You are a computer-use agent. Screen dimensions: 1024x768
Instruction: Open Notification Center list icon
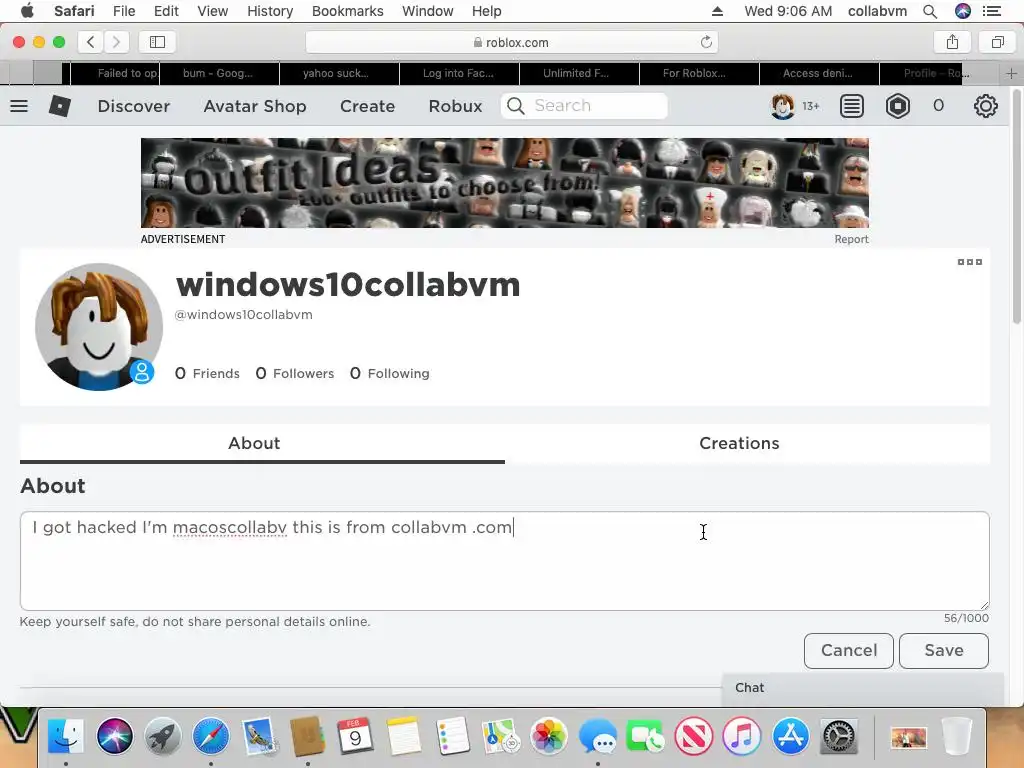pyautogui.click(x=991, y=11)
